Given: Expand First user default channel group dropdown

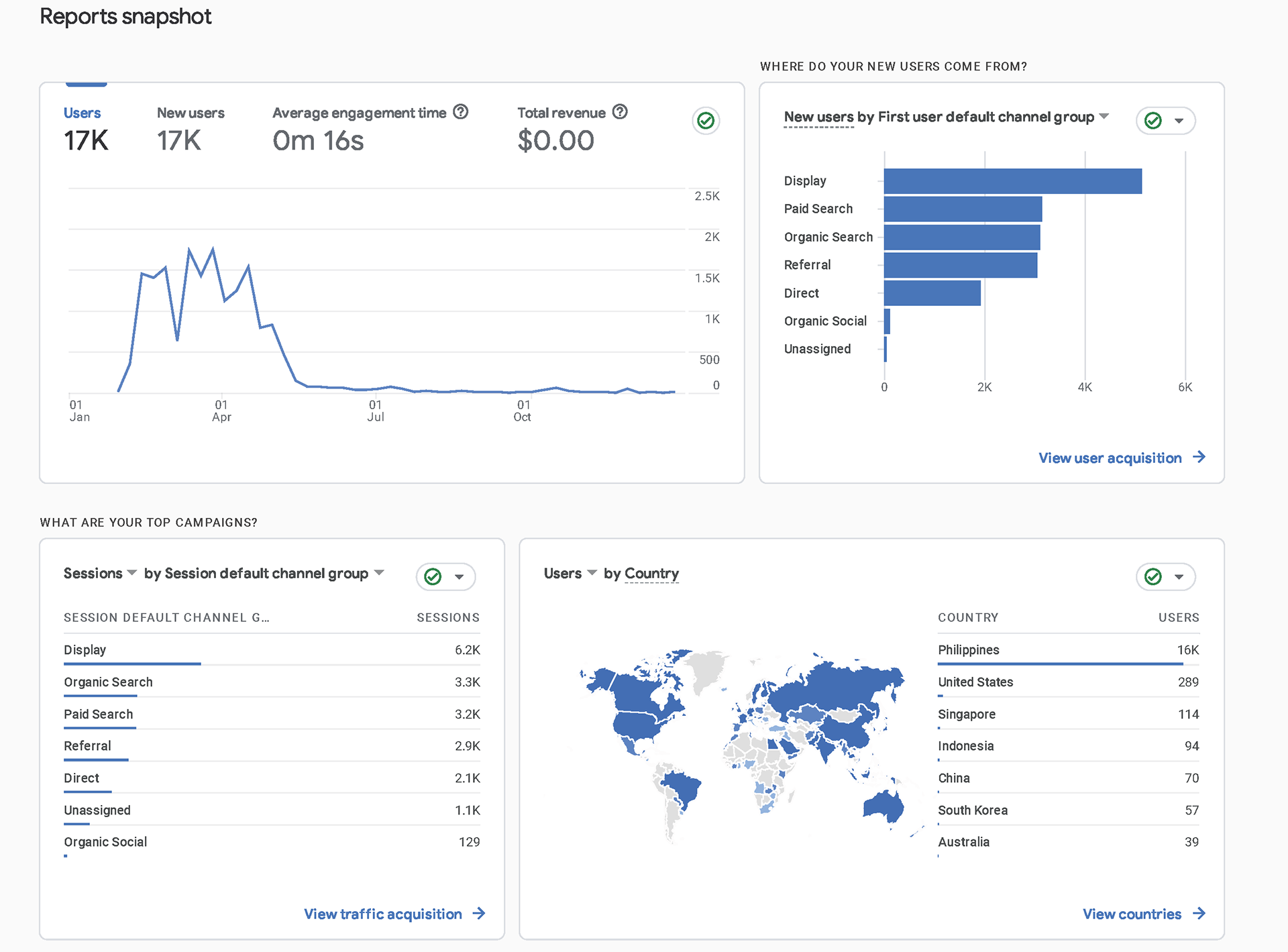Looking at the screenshot, I should pyautogui.click(x=1104, y=117).
